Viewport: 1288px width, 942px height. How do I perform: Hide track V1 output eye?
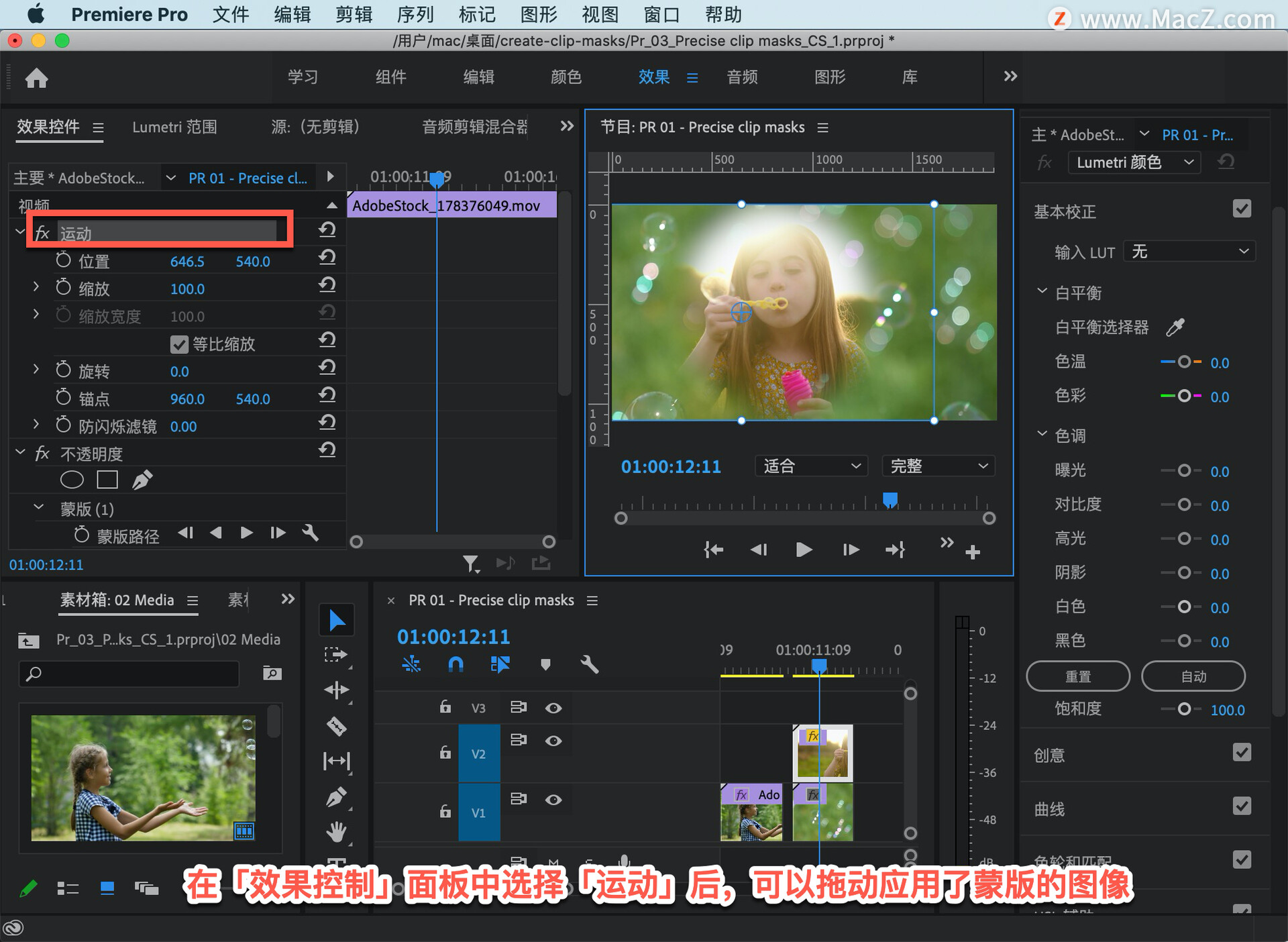point(553,800)
